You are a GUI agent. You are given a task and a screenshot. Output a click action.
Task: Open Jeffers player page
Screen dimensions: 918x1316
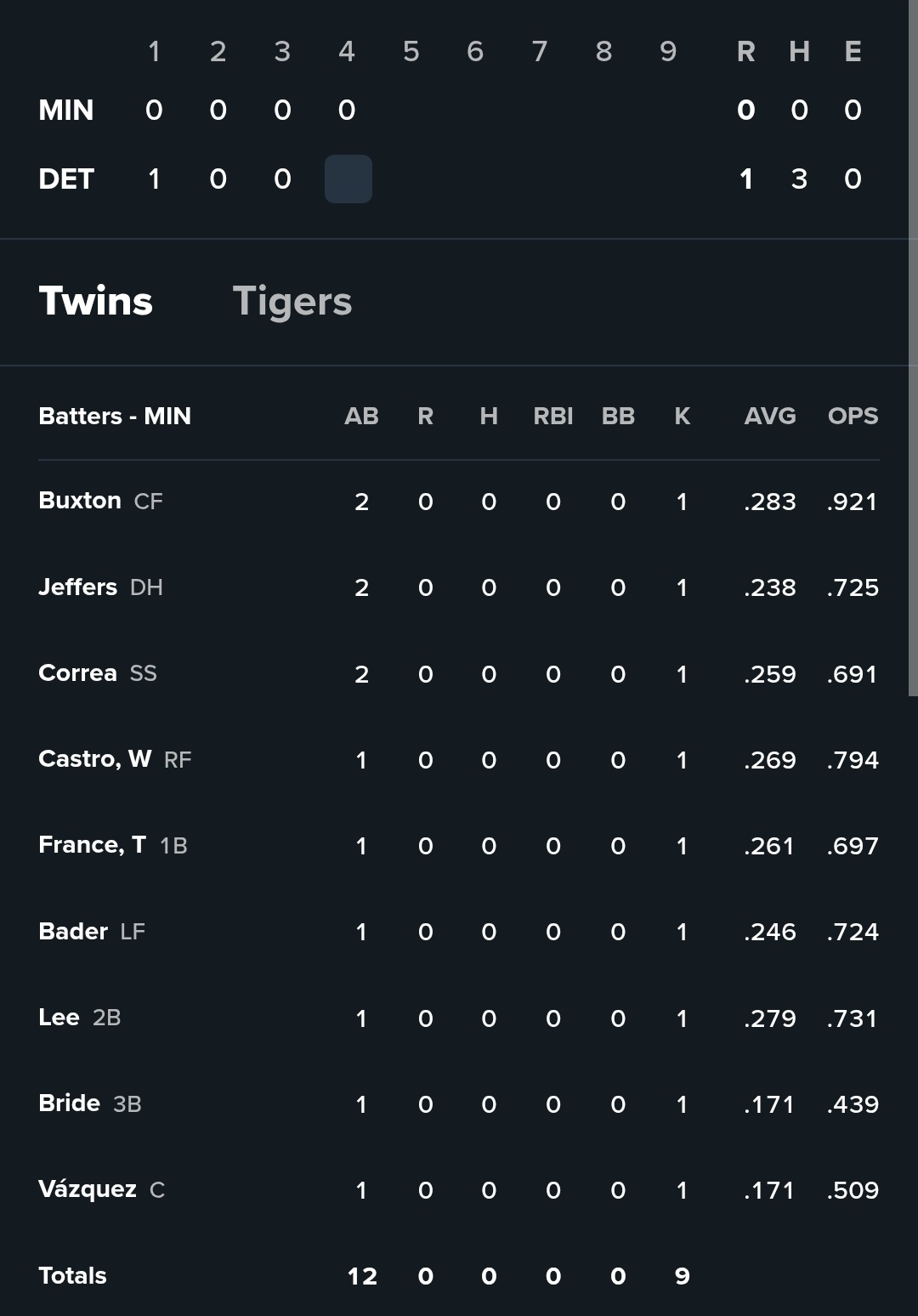click(x=78, y=587)
